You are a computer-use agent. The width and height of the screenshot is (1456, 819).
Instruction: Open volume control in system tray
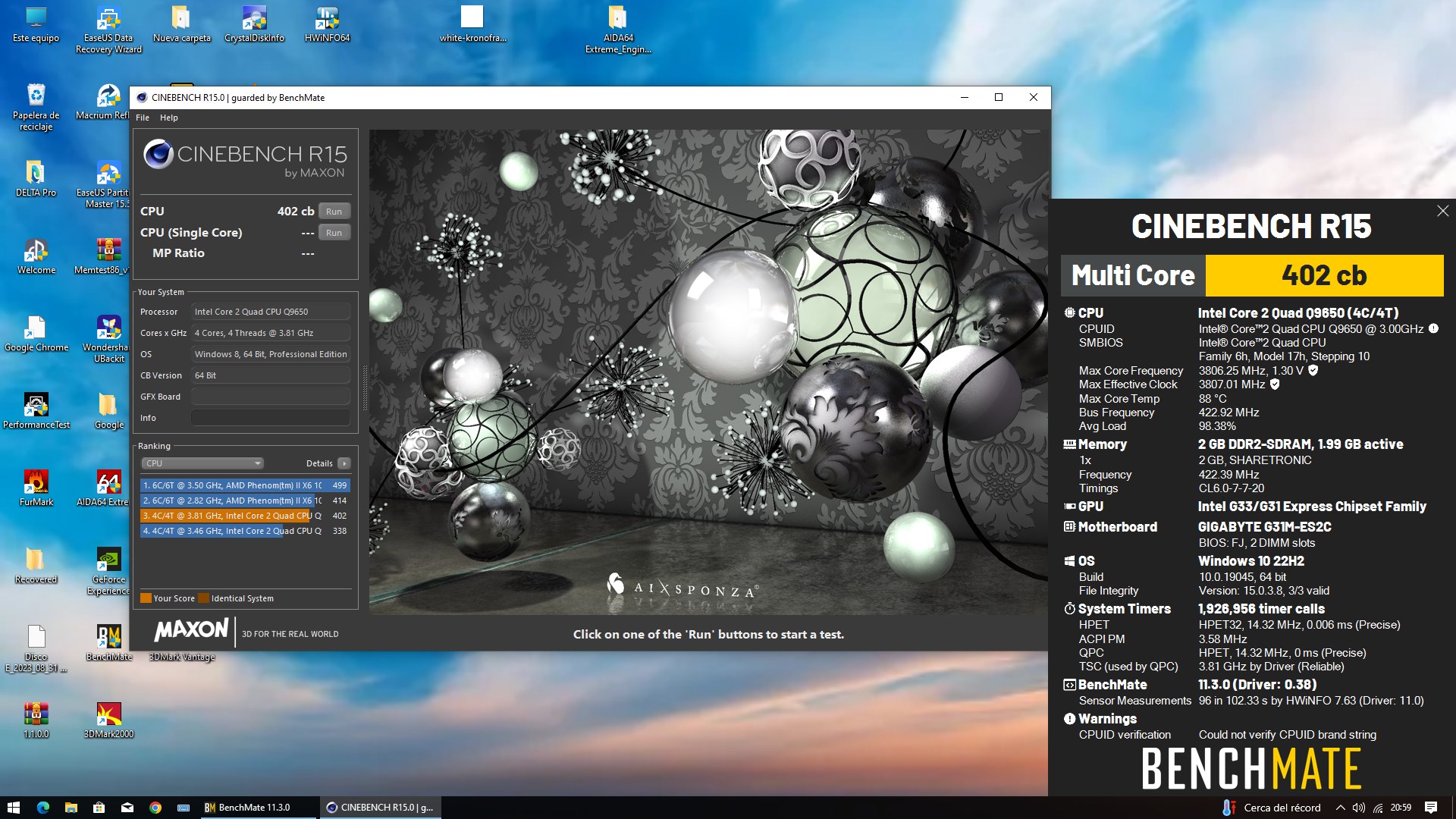1359,808
